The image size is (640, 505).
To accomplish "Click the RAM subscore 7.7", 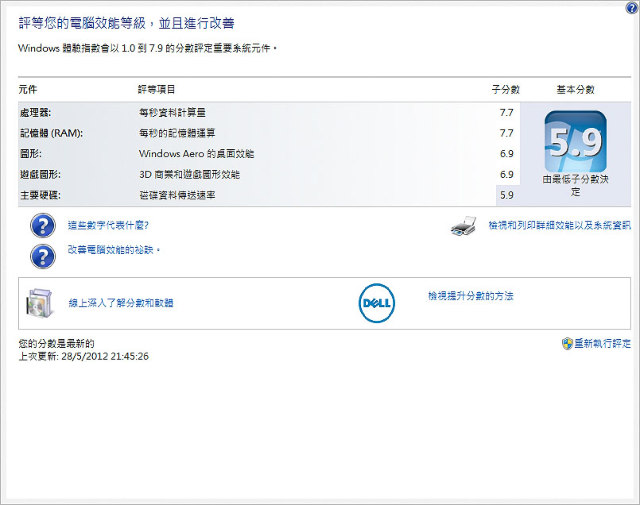I will 507,133.
